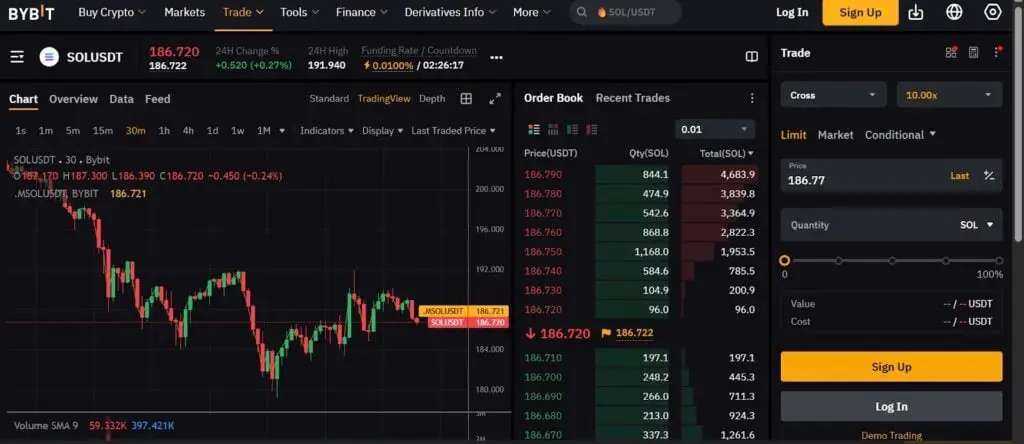This screenshot has height=444, width=1024.
Task: Click the lightning funding rate 0.0100%
Action: (389, 65)
